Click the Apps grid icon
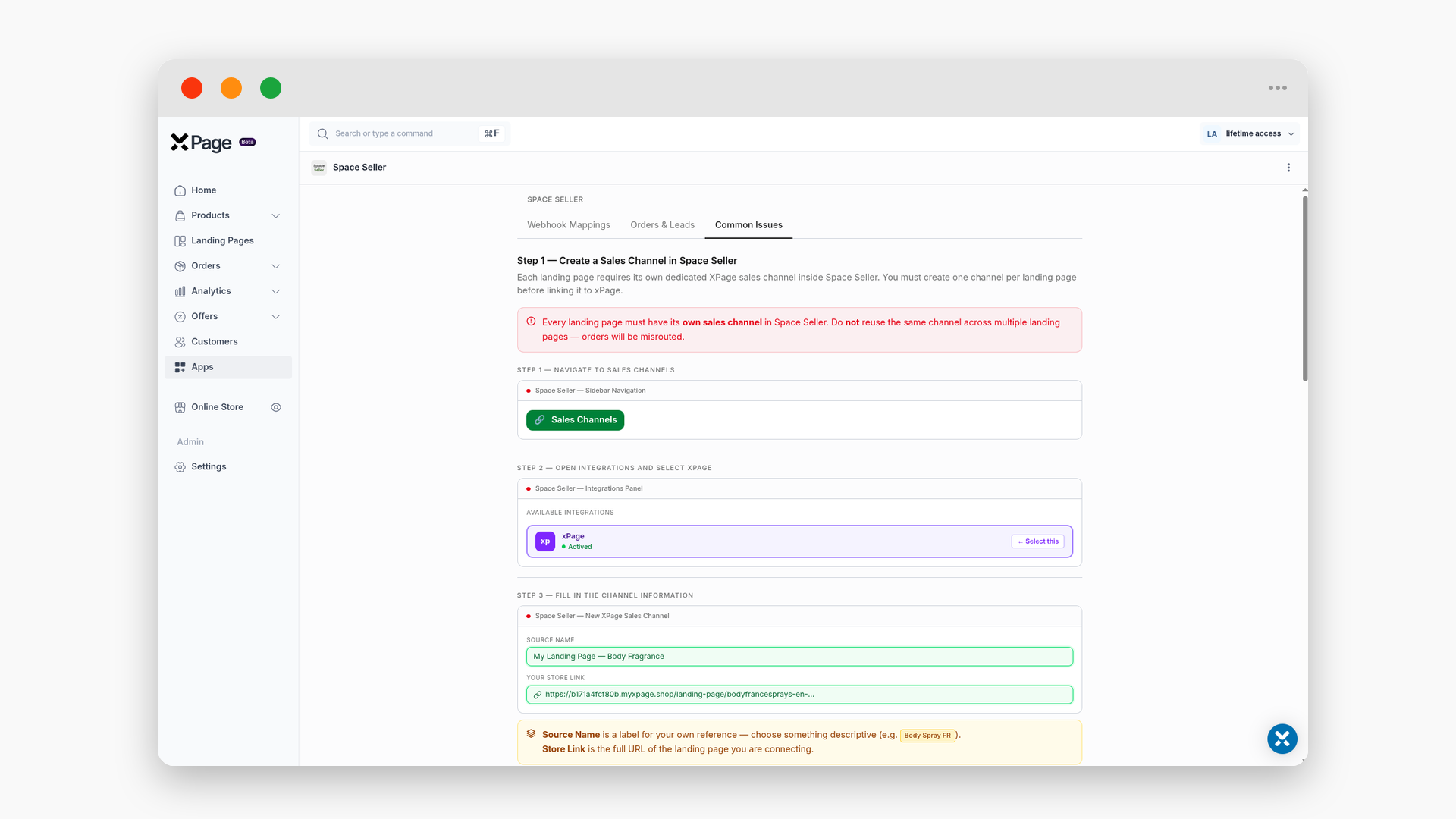 click(x=180, y=367)
